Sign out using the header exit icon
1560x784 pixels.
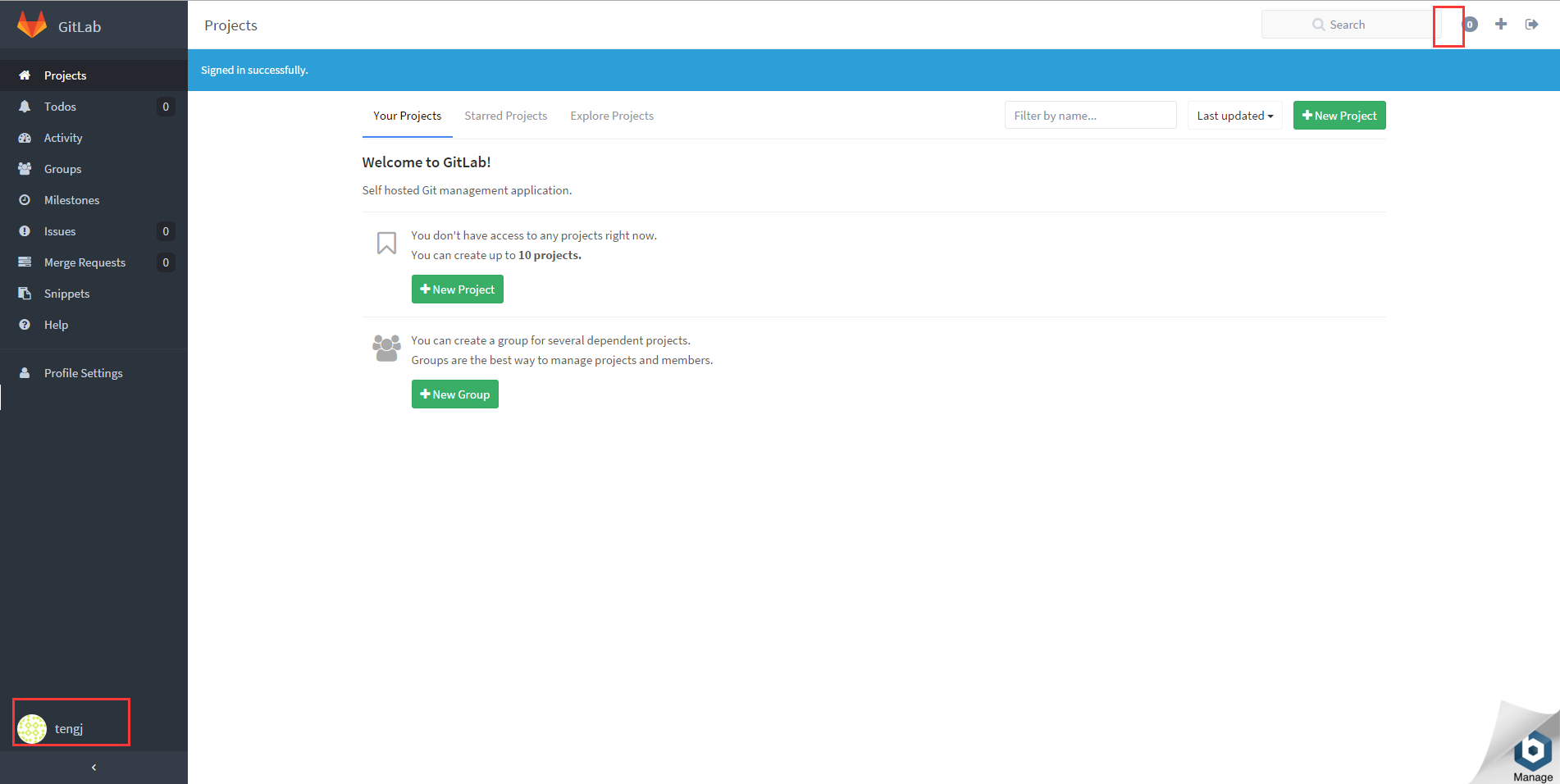pos(1531,25)
